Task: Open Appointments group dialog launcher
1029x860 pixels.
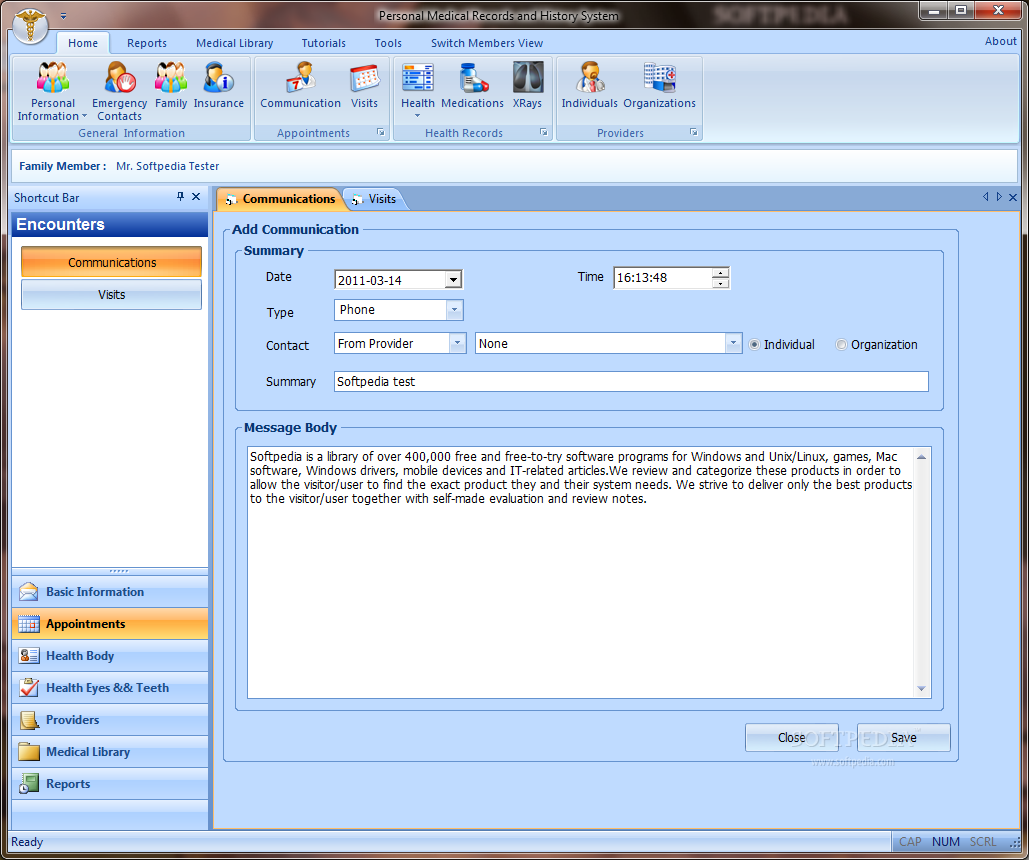Action: pos(381,132)
